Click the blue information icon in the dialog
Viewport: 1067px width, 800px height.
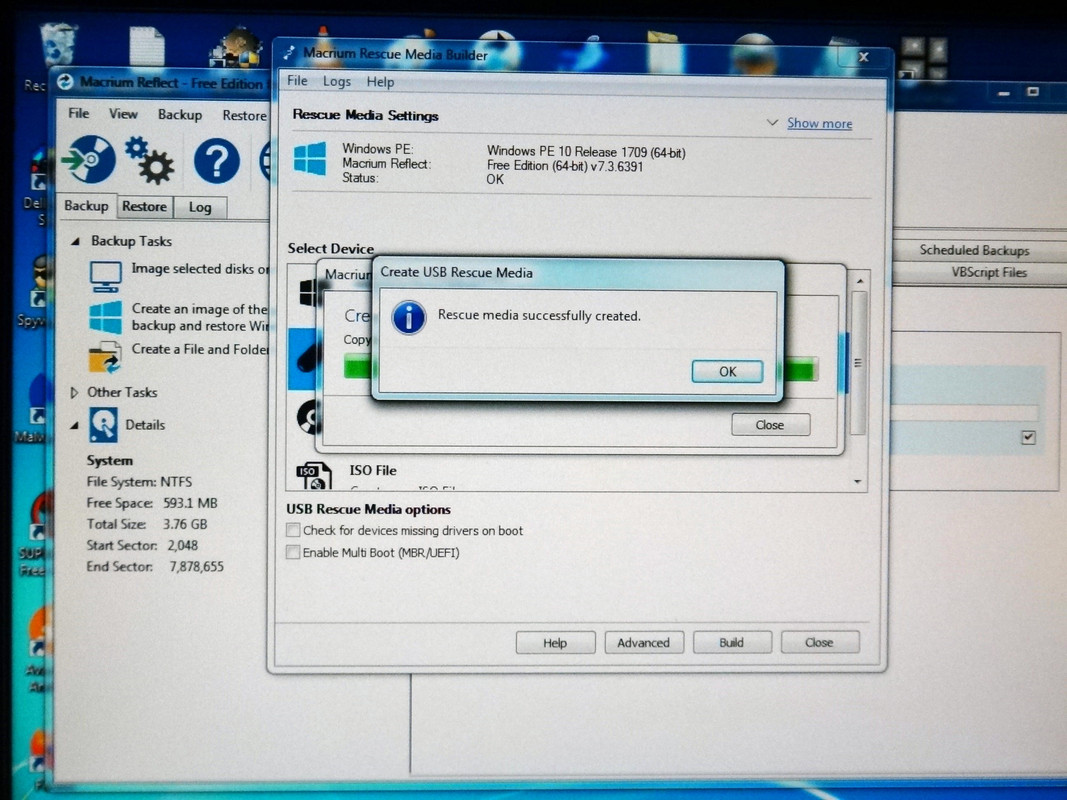[409, 317]
